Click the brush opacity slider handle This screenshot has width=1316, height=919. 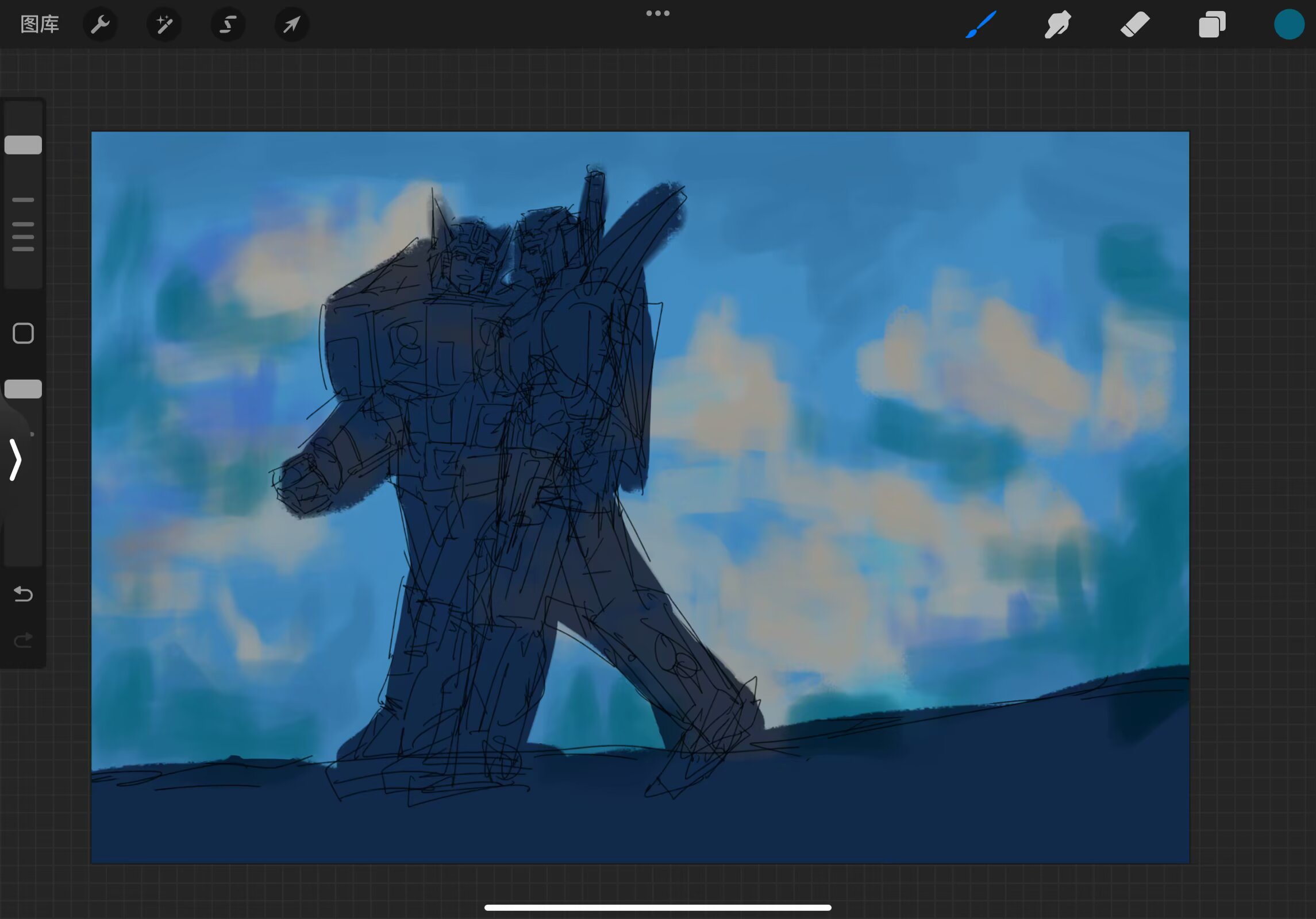tap(23, 389)
